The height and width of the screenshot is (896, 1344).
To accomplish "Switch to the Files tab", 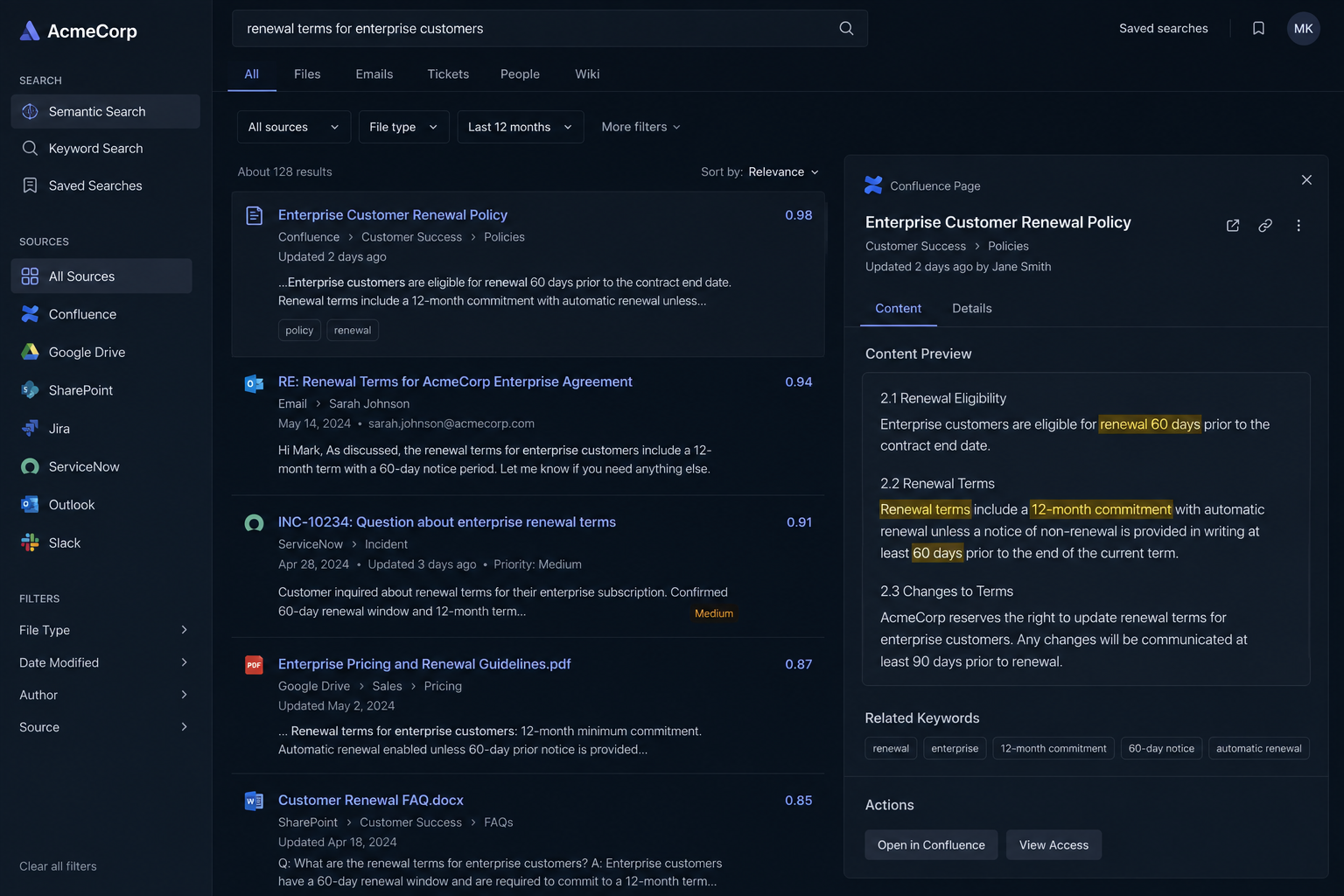I will point(307,74).
